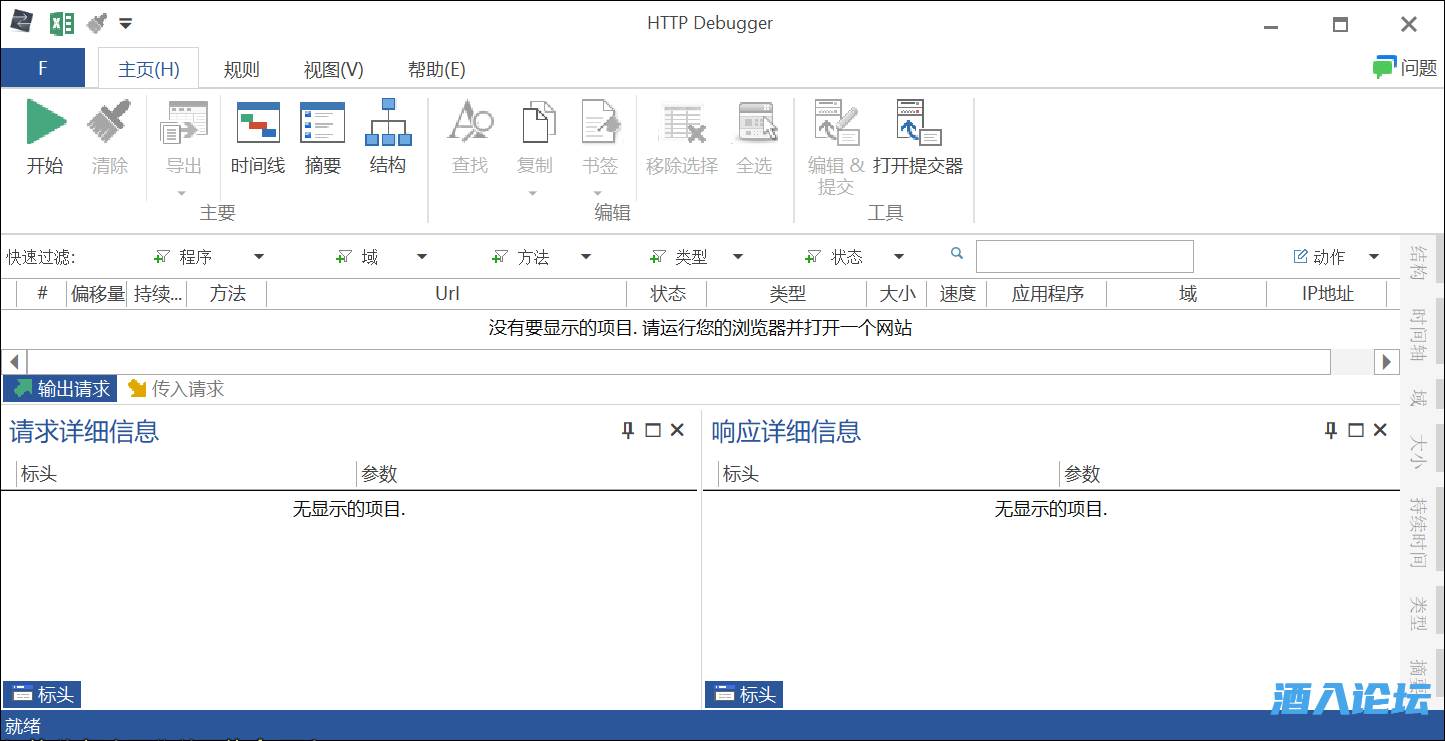This screenshot has height=741, width=1445.
Task: Launch the 打开提交器 submitter tool
Action: 919,140
